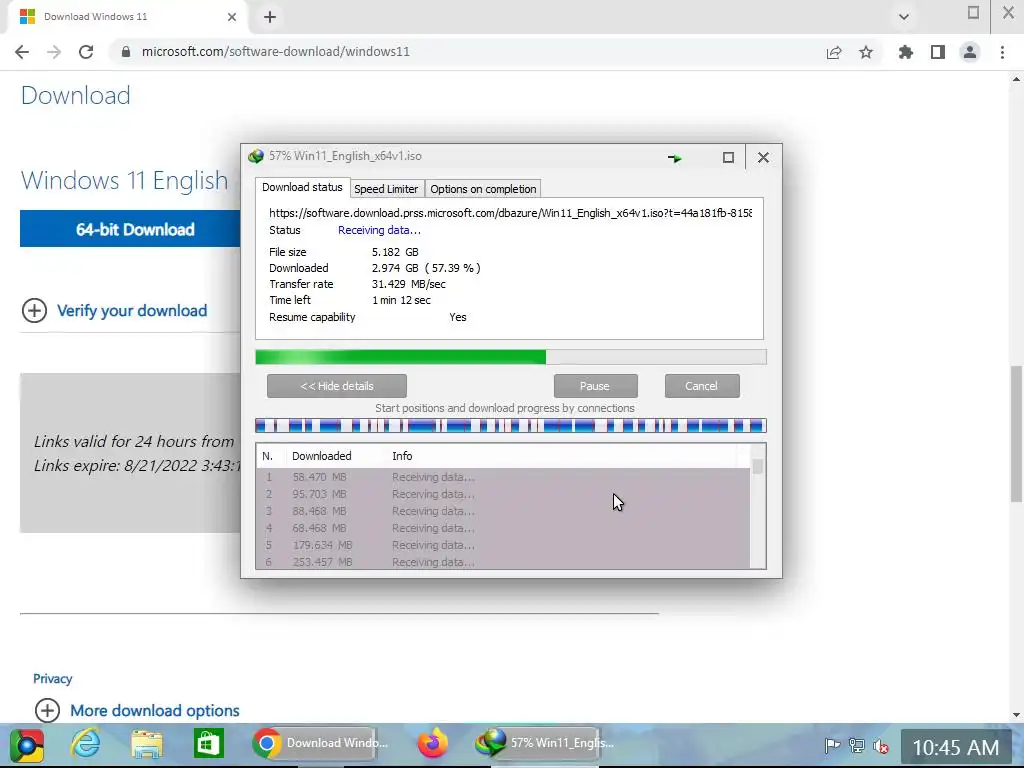Go forward in Chrome
Screen dimensions: 1024x768
pos(54,52)
